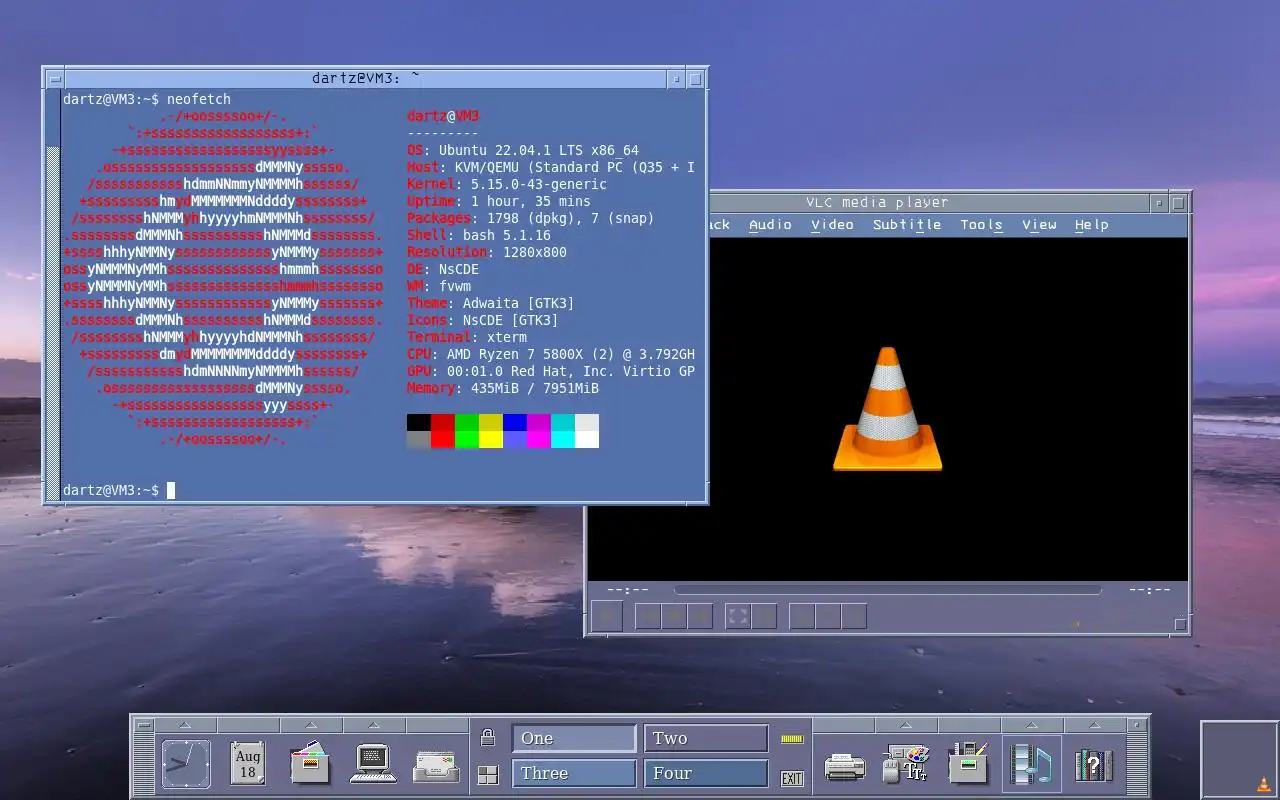The image size is (1280, 800).
Task: Click the 'Memory: 435MiB / 7951MiB' line
Action: (502, 388)
